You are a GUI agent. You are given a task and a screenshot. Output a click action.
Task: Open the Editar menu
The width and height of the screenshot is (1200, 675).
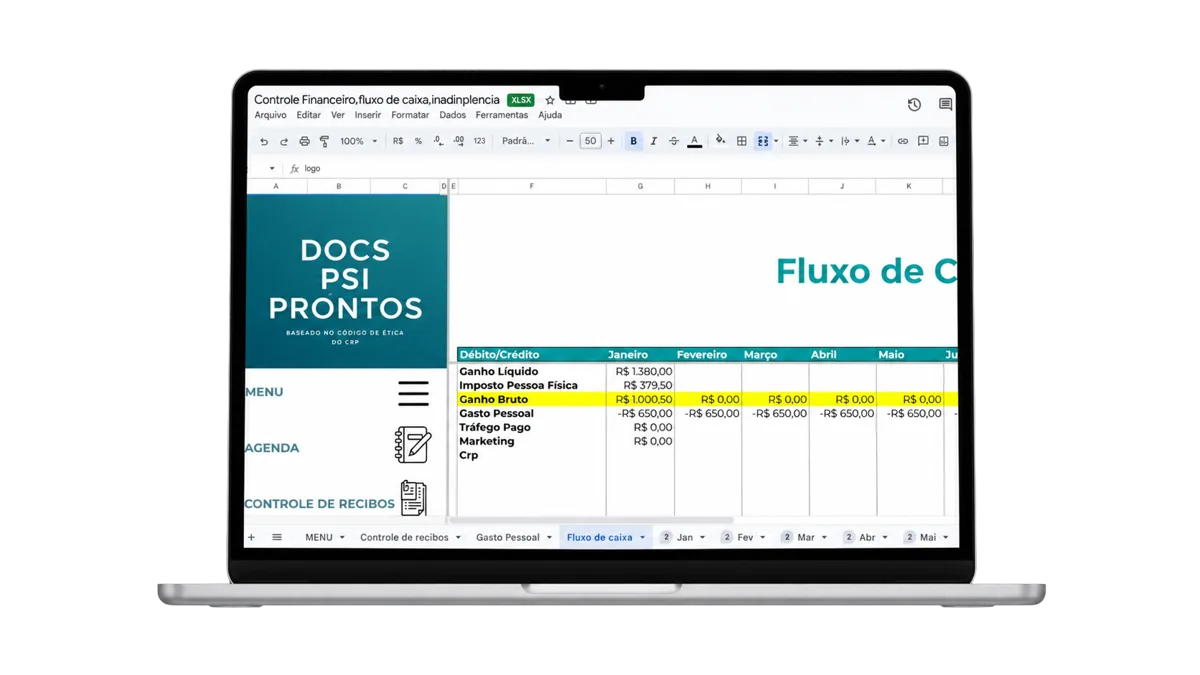point(309,115)
